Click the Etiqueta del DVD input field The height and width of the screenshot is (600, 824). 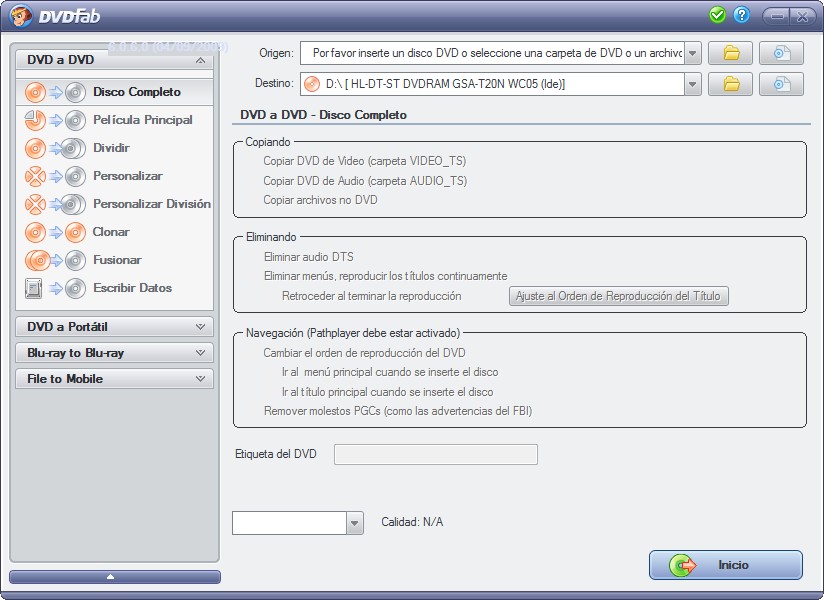tap(436, 454)
